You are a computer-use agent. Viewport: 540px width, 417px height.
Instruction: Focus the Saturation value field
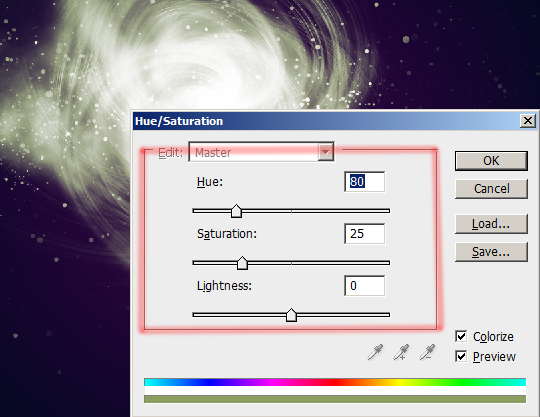(364, 233)
